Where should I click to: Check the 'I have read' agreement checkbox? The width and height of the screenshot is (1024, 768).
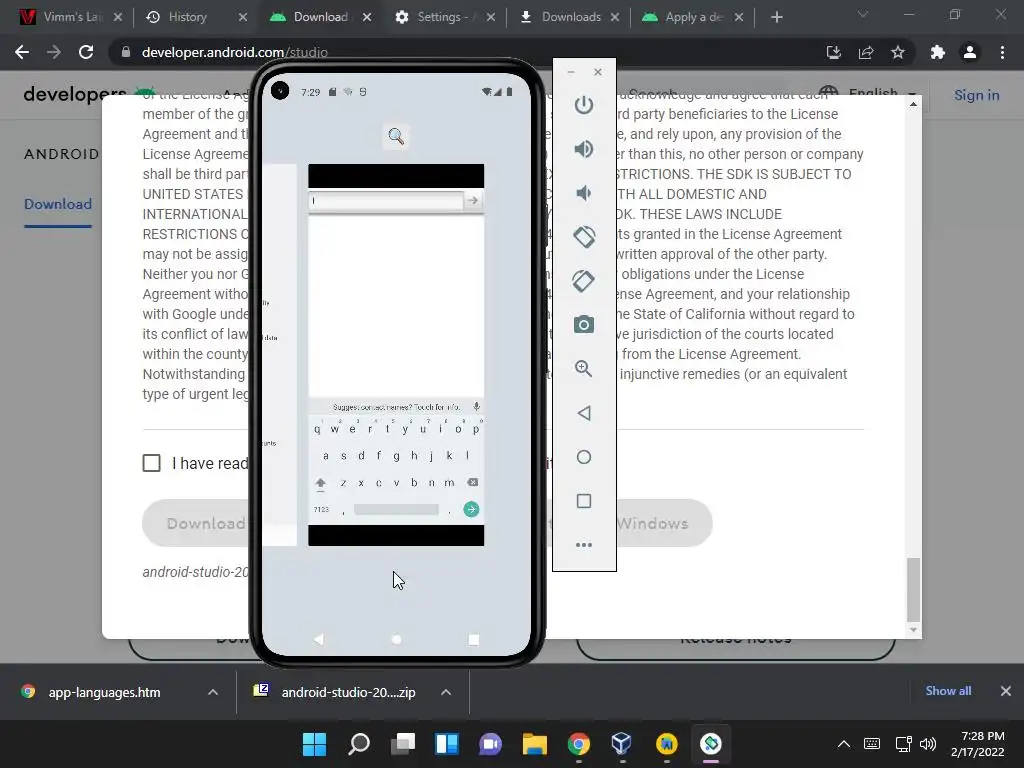tap(152, 463)
